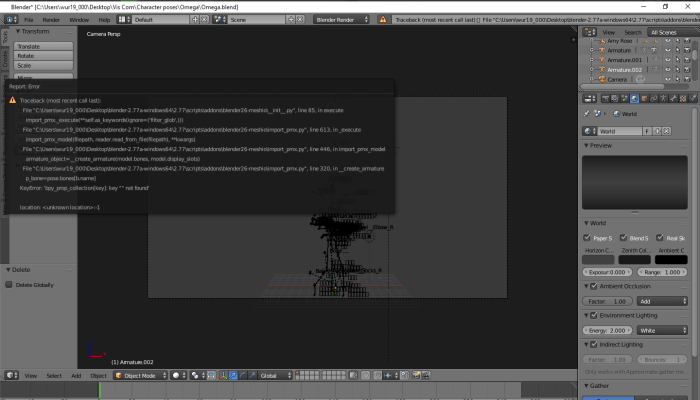Click the Translate button

tap(43, 46)
